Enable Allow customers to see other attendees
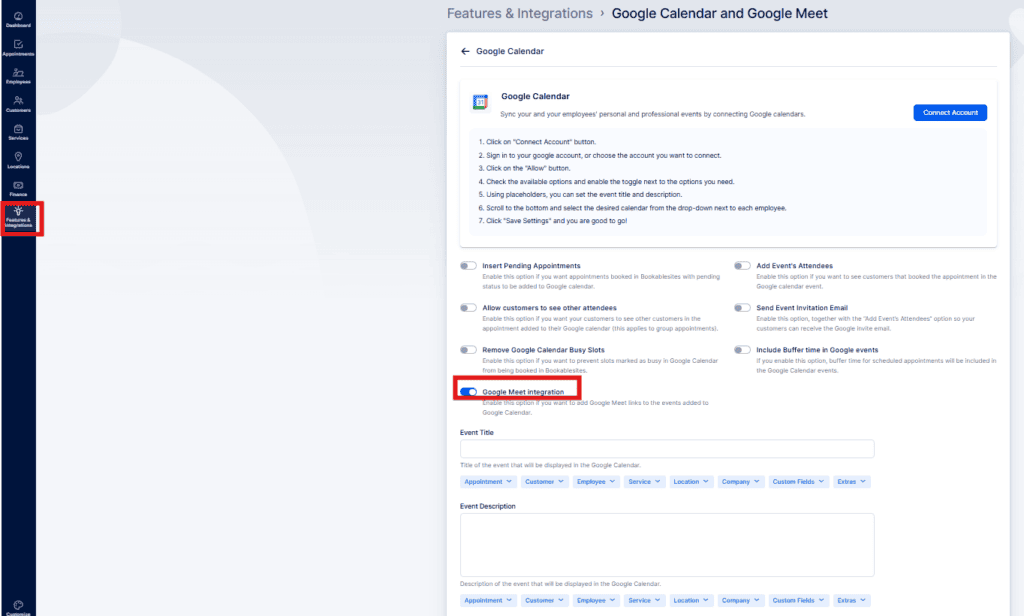 [x=468, y=308]
